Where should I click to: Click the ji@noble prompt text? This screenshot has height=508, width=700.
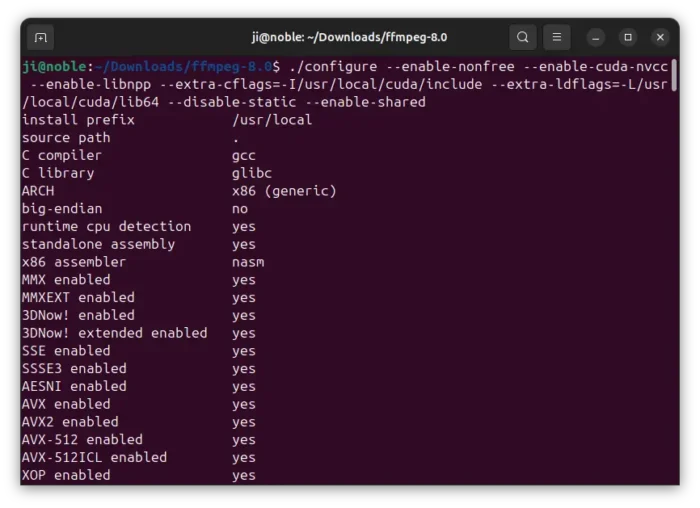click(54, 67)
